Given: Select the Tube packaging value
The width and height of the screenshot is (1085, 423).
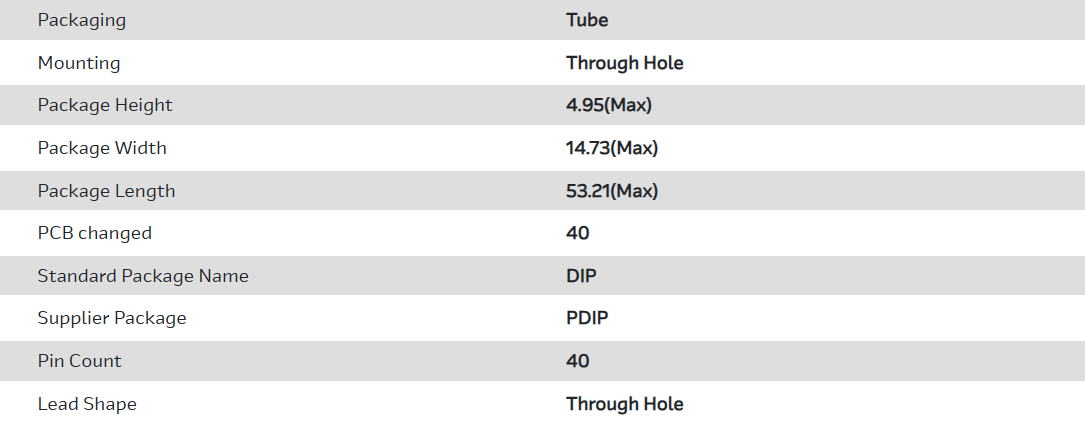Looking at the screenshot, I should 587,20.
